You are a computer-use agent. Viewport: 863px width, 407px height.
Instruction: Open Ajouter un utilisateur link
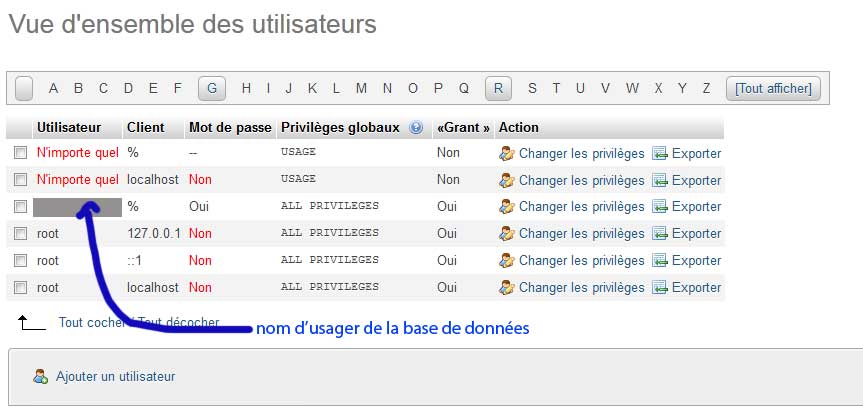(x=115, y=377)
